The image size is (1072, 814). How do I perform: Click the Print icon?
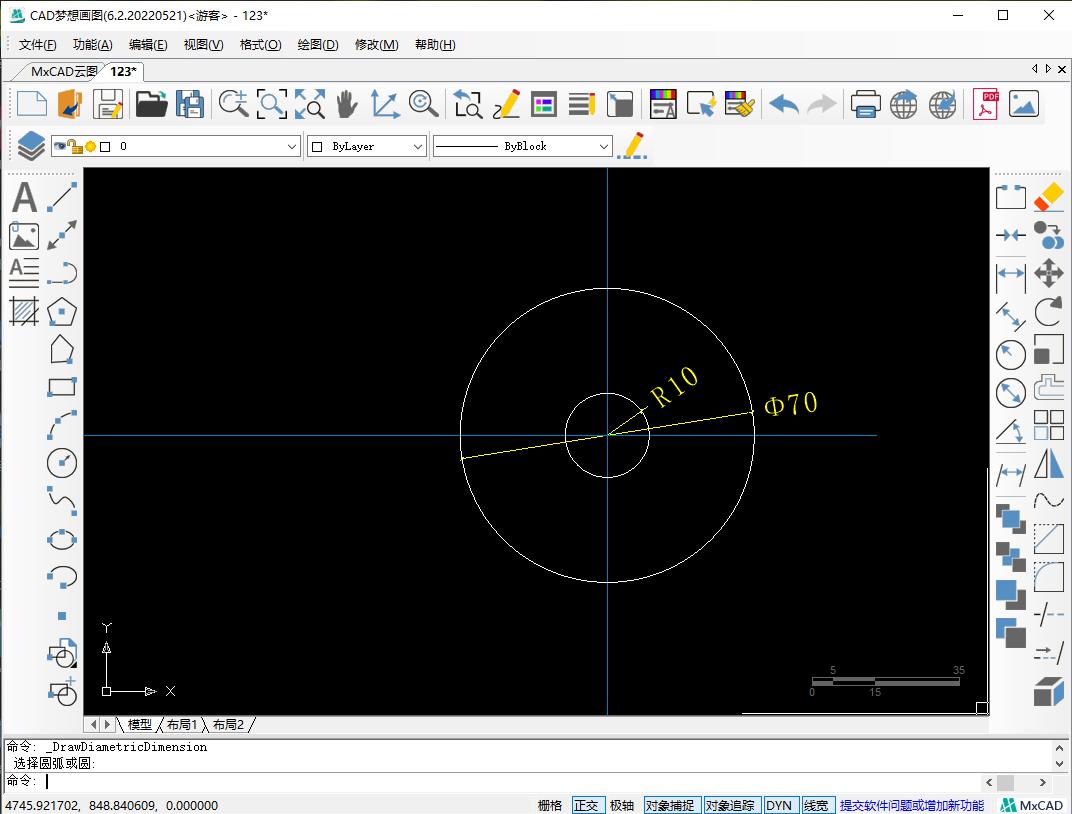point(865,104)
